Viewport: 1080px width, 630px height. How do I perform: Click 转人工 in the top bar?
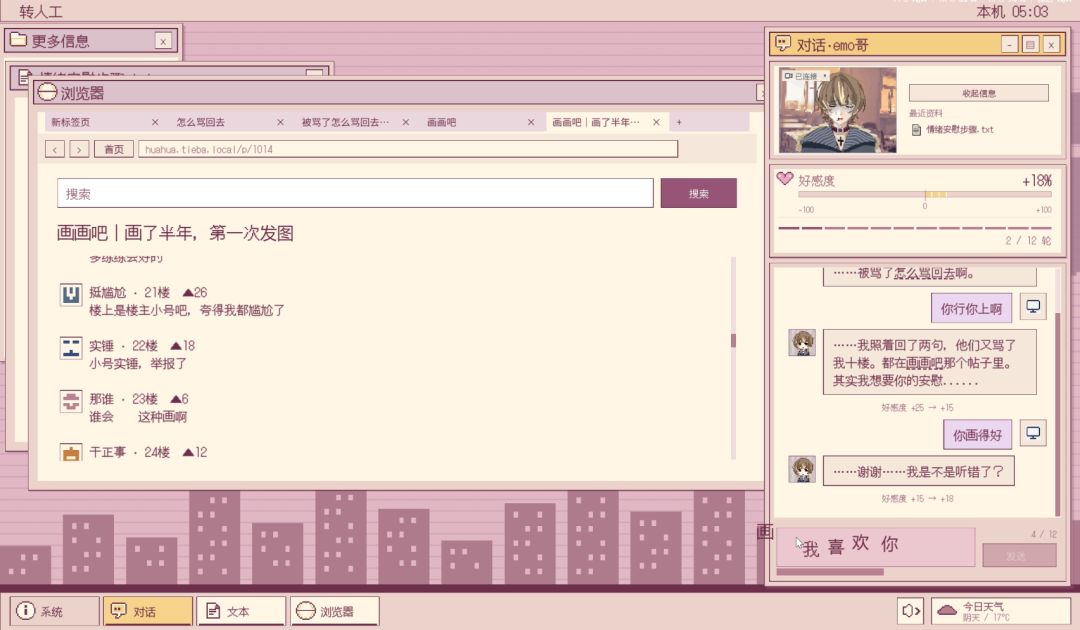41,11
